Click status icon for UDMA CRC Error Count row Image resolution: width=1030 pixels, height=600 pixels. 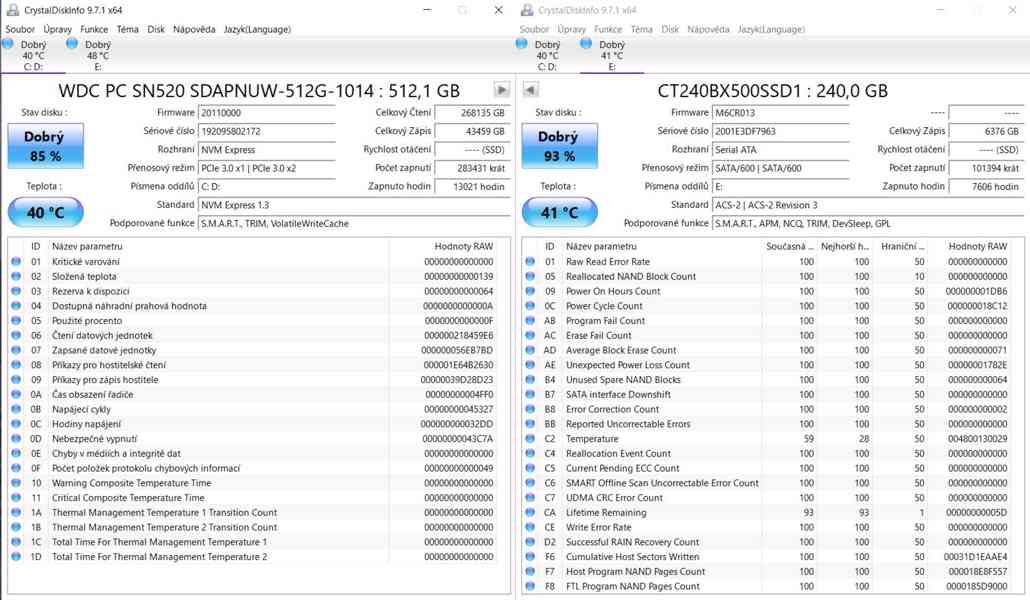coord(530,497)
